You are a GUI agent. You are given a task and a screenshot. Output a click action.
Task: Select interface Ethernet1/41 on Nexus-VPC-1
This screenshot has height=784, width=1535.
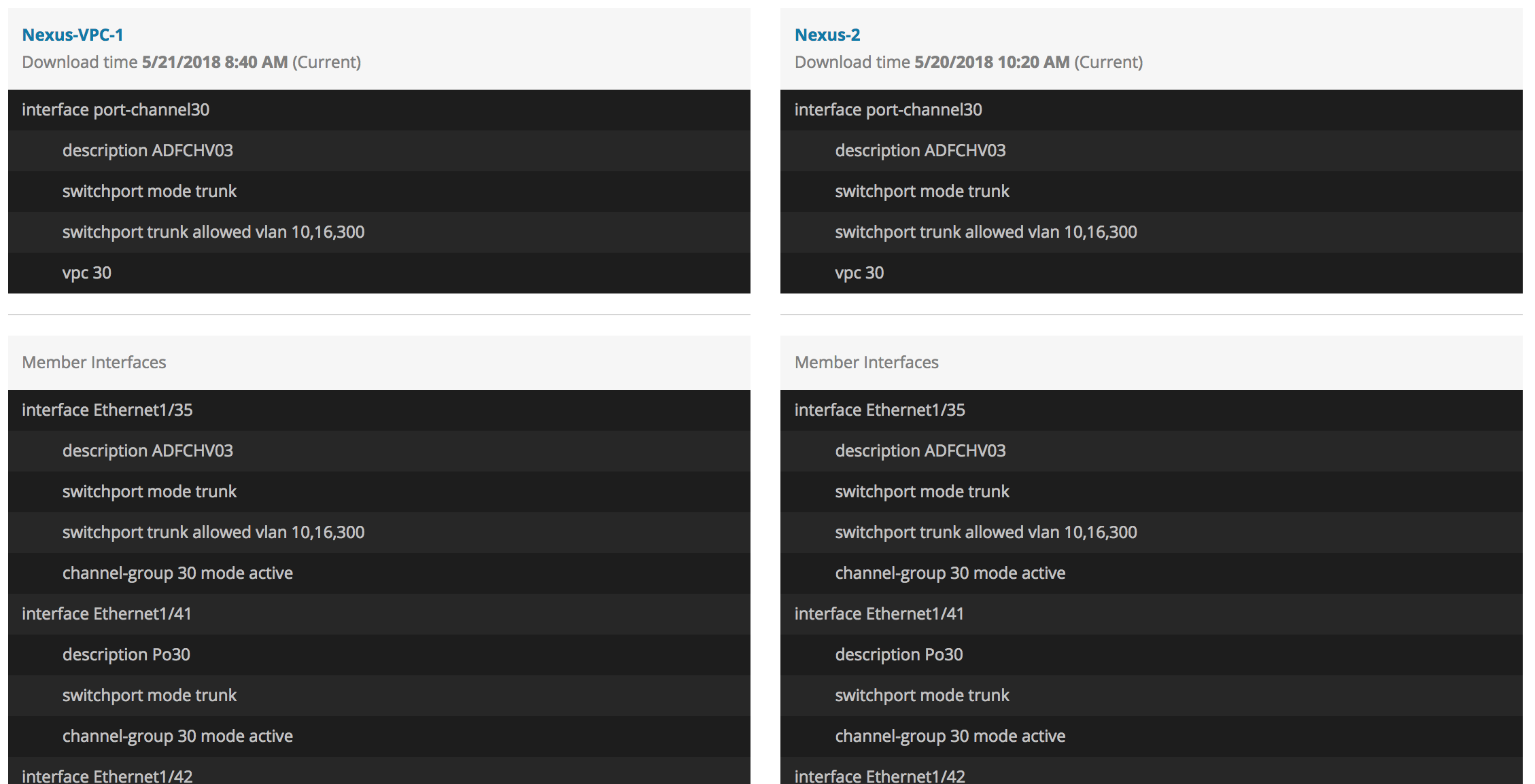[x=107, y=614]
